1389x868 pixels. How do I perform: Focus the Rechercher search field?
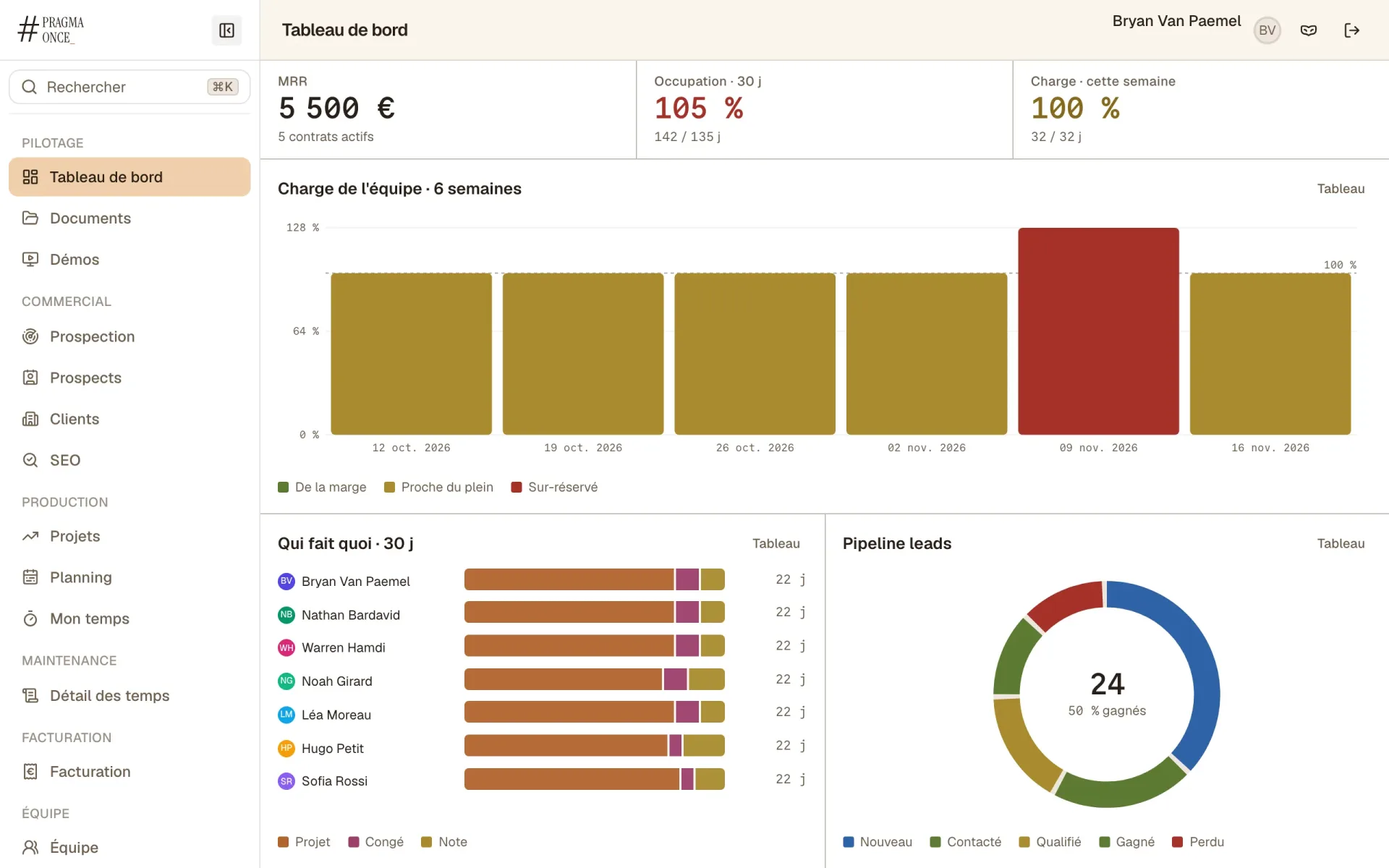click(x=129, y=87)
